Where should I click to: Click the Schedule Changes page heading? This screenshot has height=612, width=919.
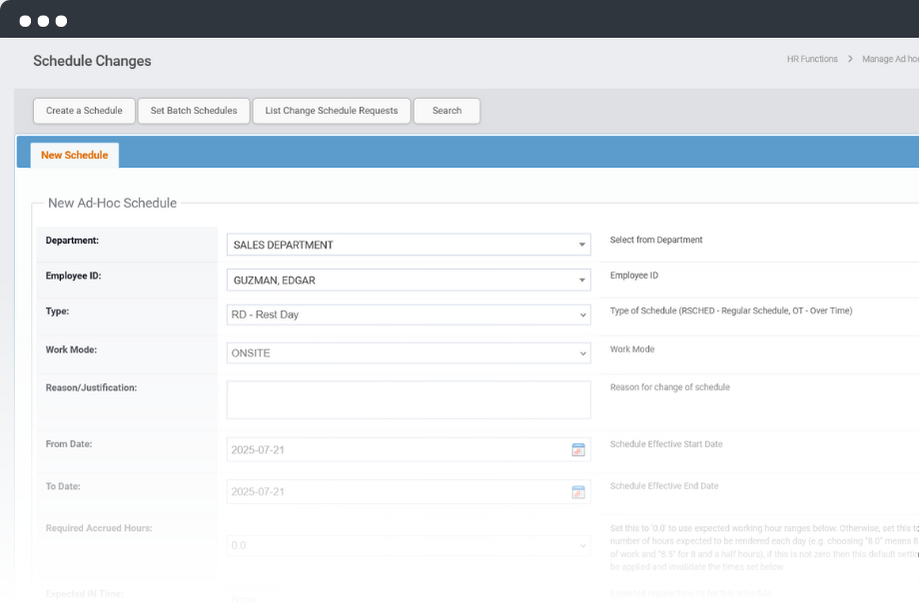pyautogui.click(x=92, y=61)
